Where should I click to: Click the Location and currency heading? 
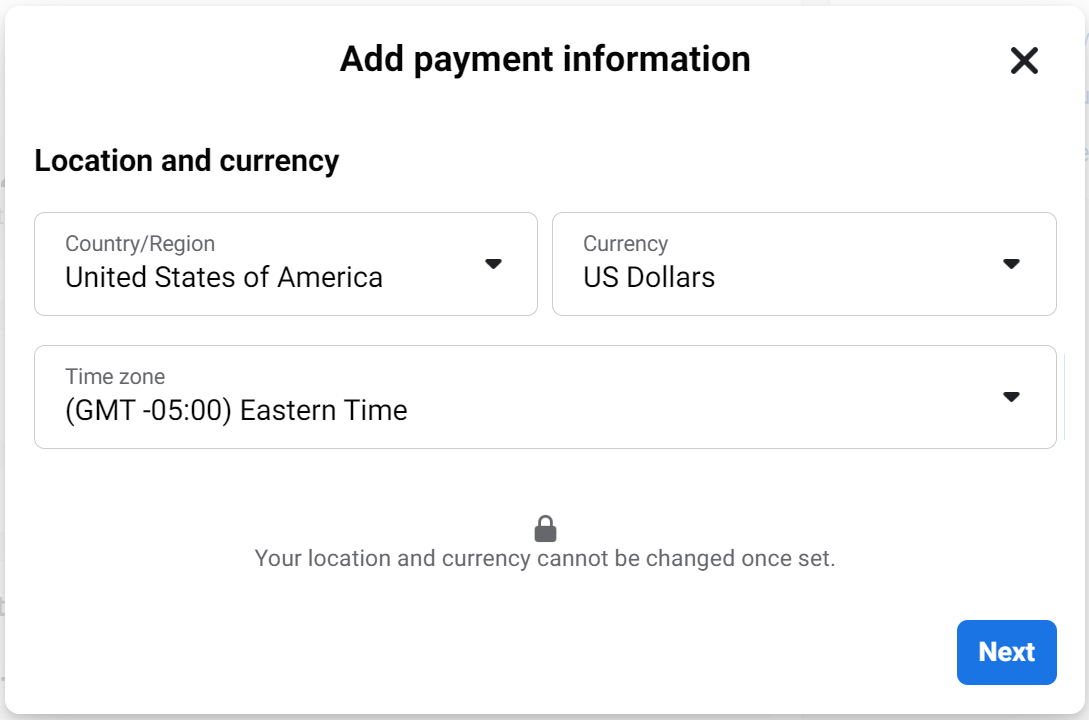coord(187,161)
